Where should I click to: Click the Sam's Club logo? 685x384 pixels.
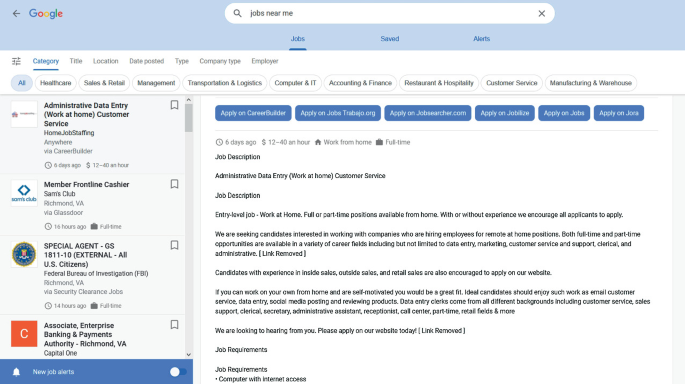pyautogui.click(x=24, y=193)
